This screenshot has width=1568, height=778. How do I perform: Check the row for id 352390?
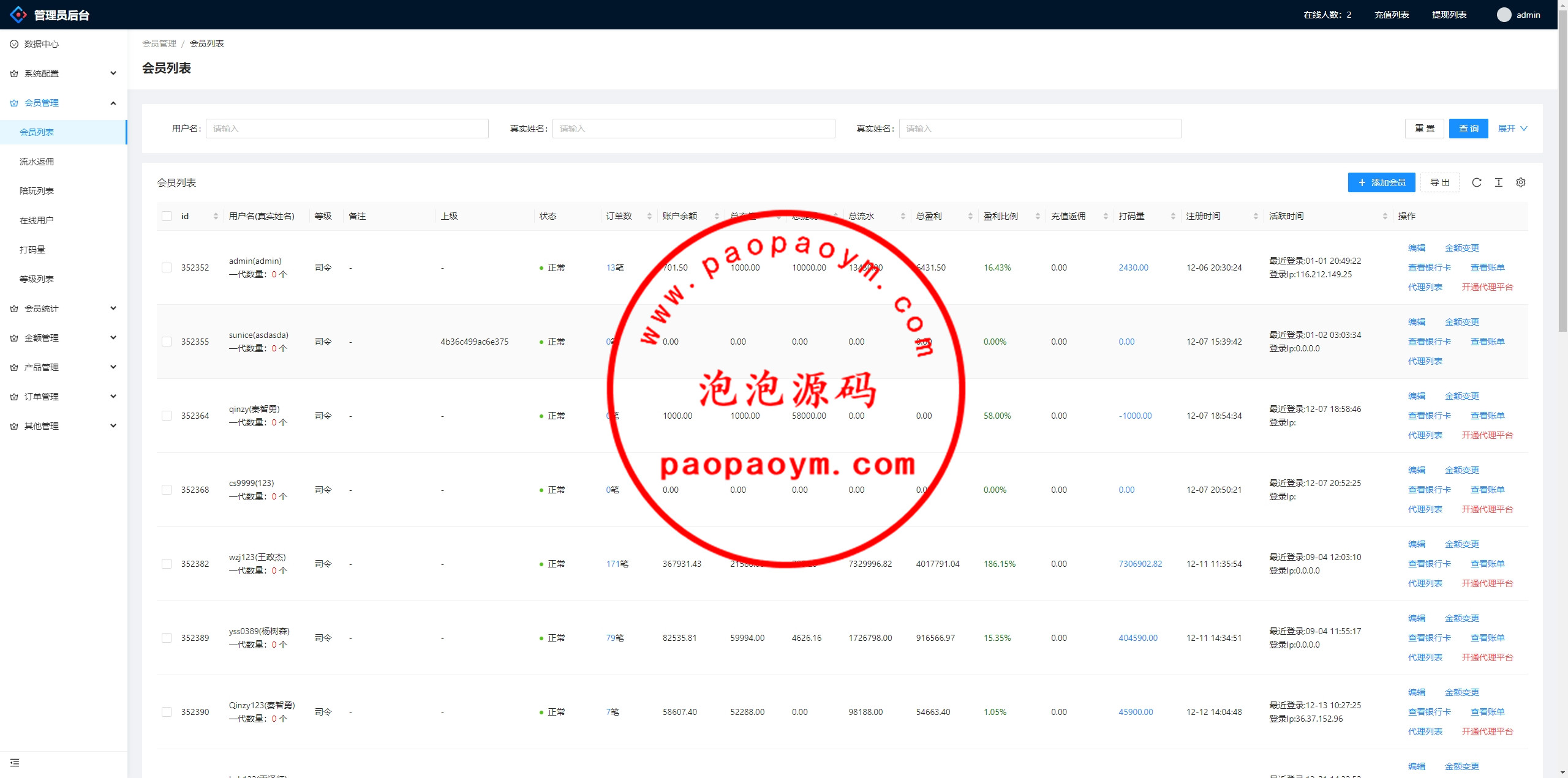(x=167, y=712)
